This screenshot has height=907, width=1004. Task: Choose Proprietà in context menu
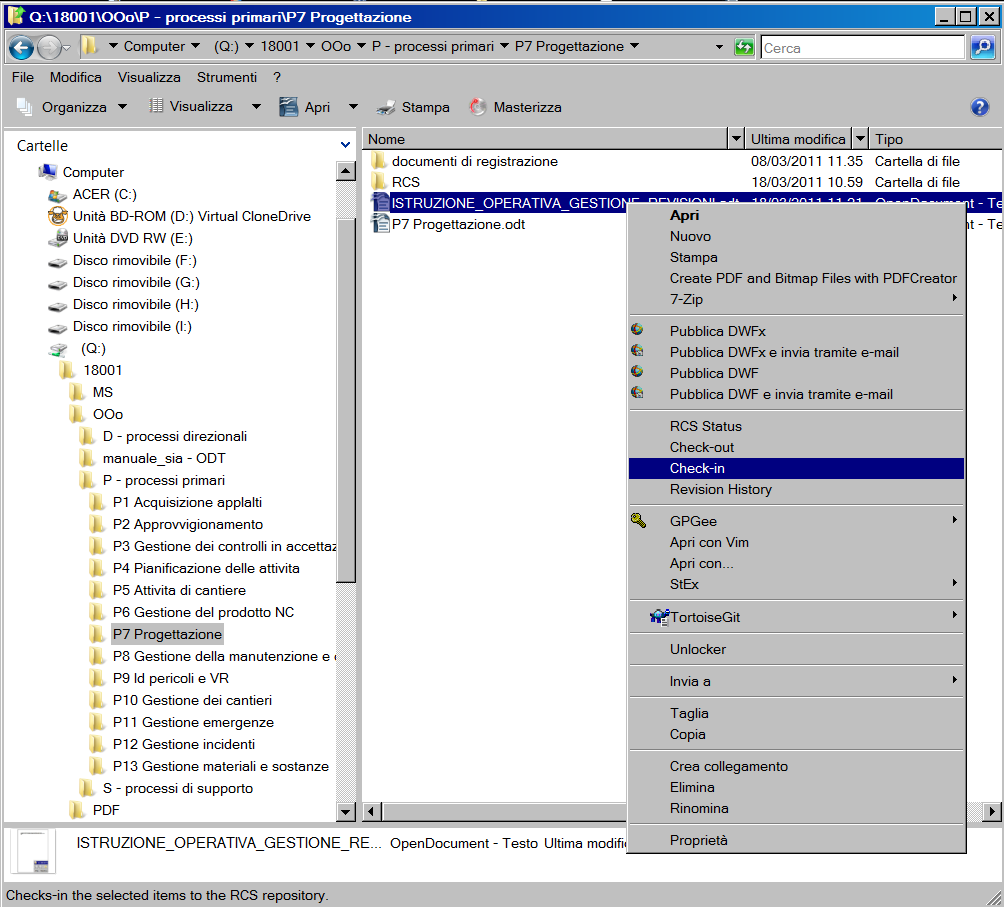796,840
